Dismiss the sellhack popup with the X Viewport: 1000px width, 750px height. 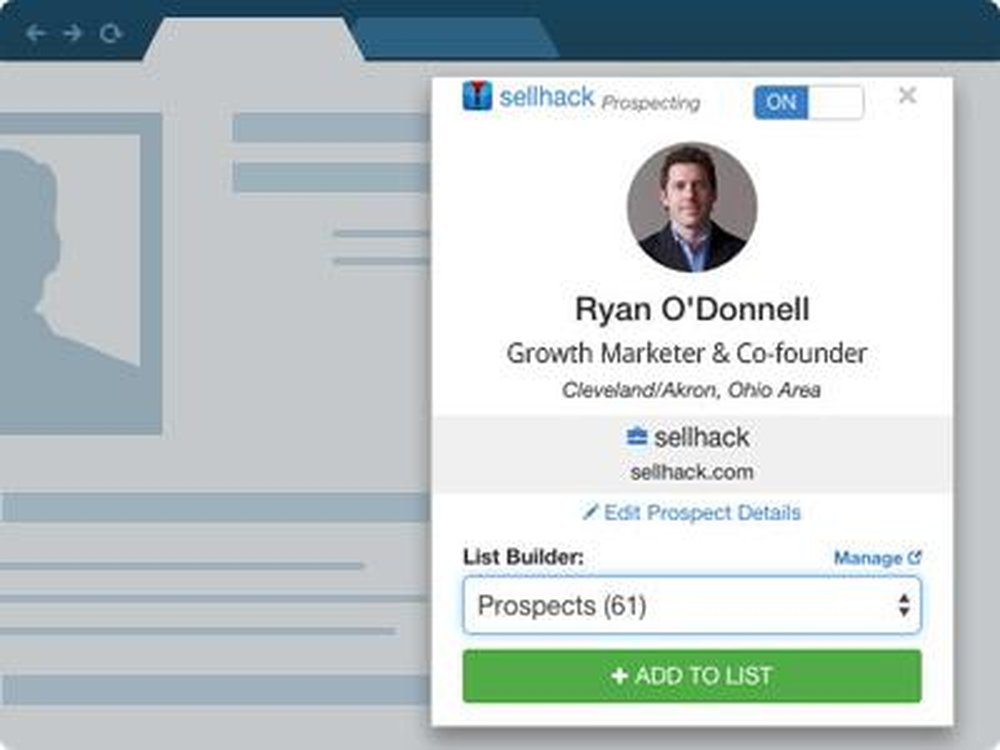click(907, 96)
